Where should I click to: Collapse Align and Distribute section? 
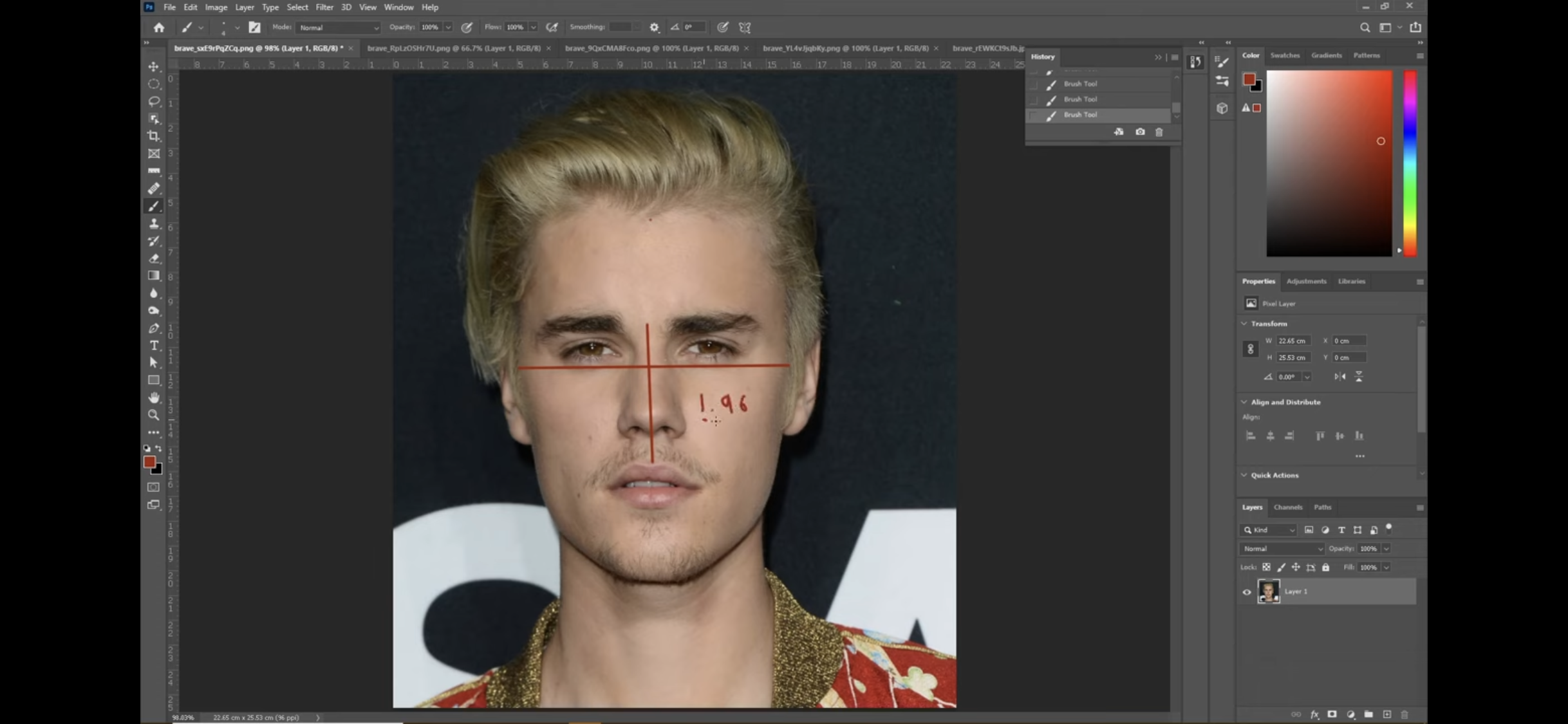click(1244, 402)
